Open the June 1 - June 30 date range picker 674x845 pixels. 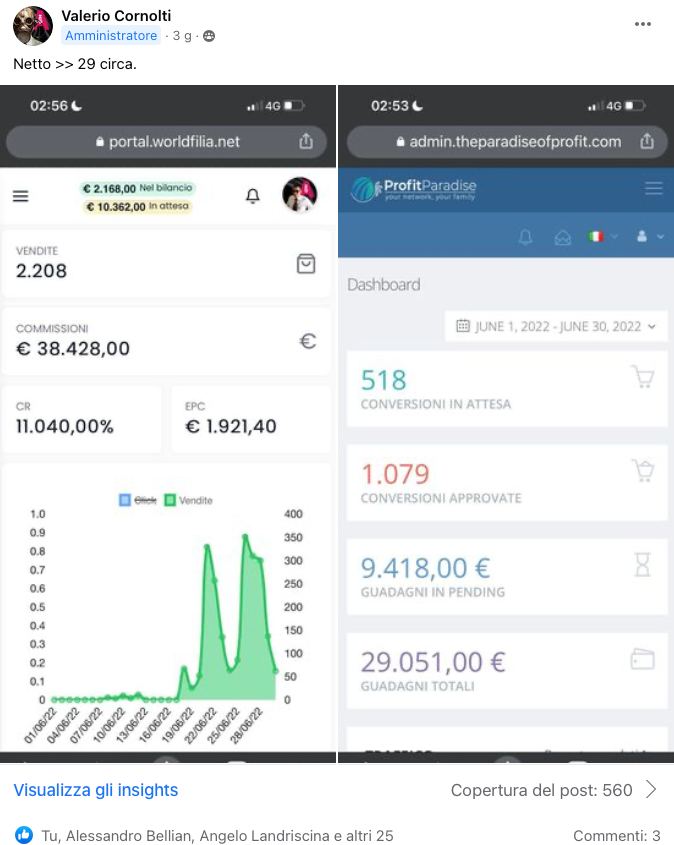(x=556, y=326)
